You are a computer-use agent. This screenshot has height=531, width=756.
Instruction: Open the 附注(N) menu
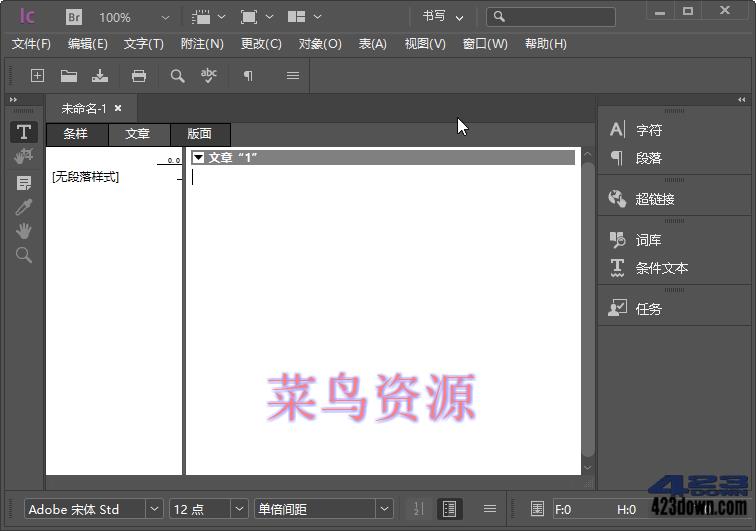click(202, 44)
